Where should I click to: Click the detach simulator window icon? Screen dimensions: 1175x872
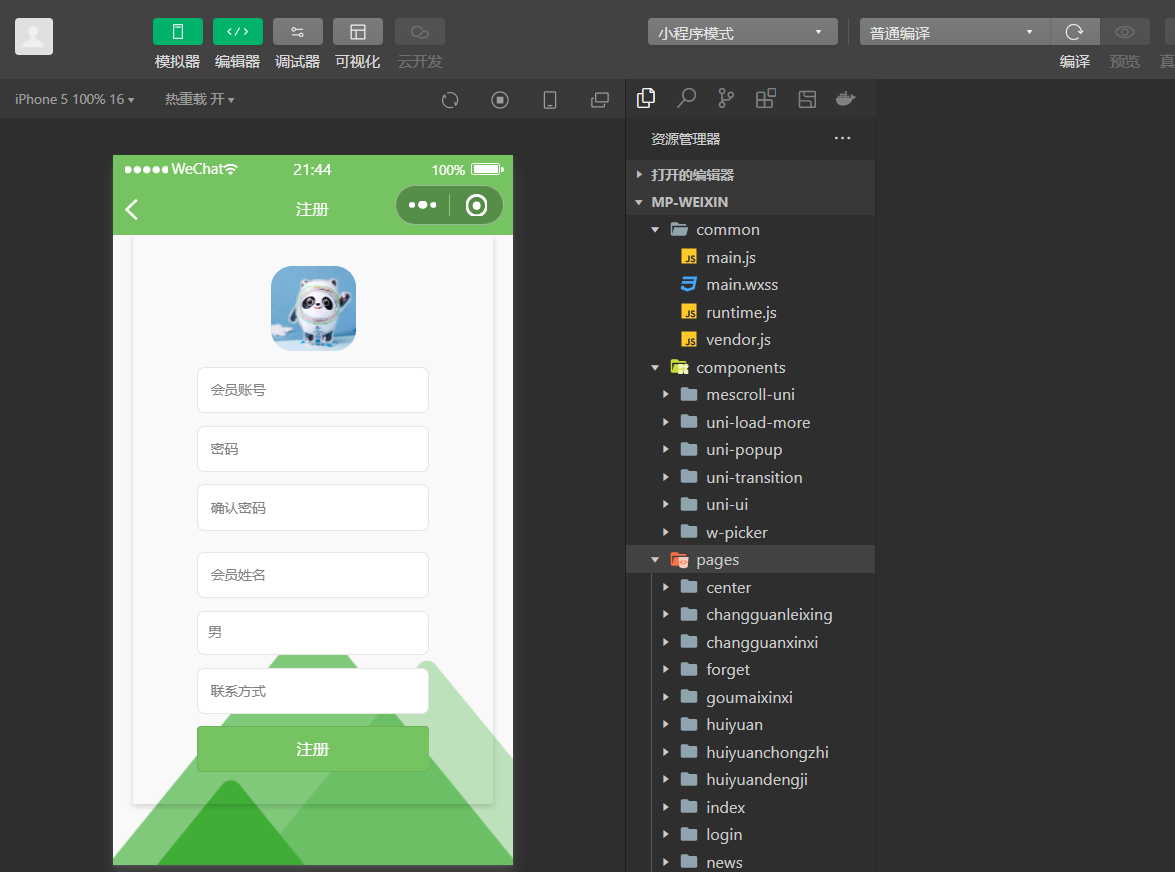[600, 100]
